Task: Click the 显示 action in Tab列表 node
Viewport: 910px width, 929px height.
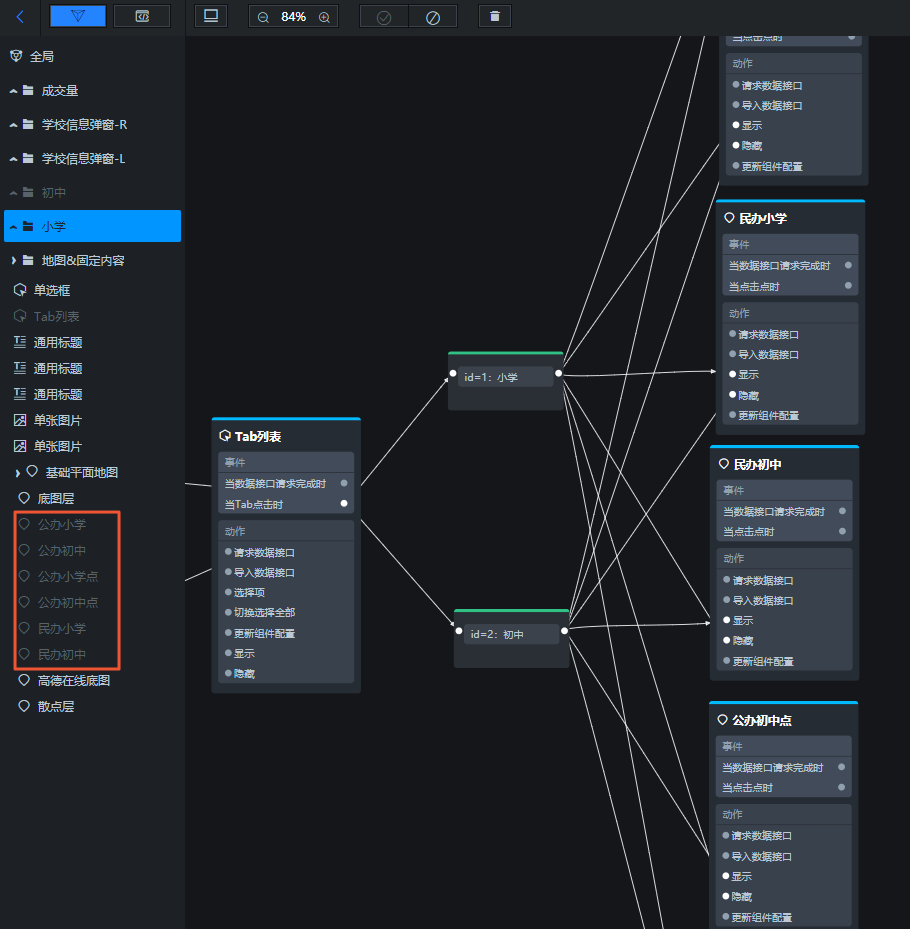Action: [x=244, y=653]
